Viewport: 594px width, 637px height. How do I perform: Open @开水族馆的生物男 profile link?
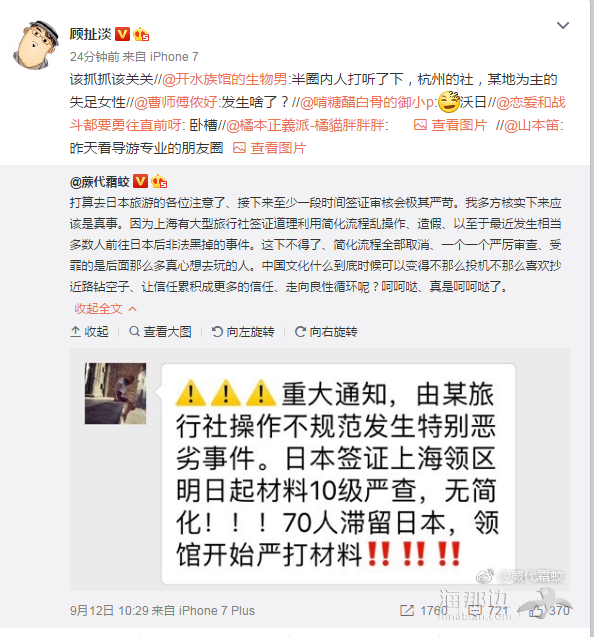[x=225, y=79]
